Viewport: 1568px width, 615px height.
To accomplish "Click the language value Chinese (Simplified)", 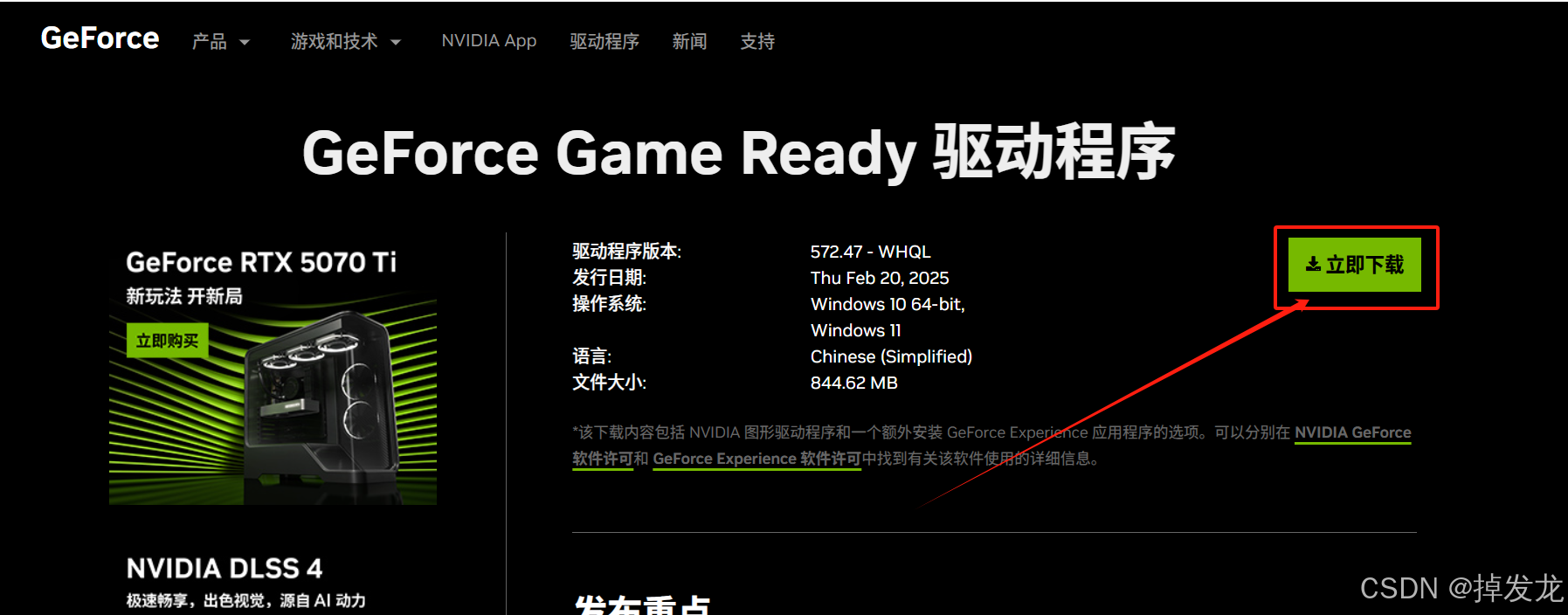I will 891,356.
